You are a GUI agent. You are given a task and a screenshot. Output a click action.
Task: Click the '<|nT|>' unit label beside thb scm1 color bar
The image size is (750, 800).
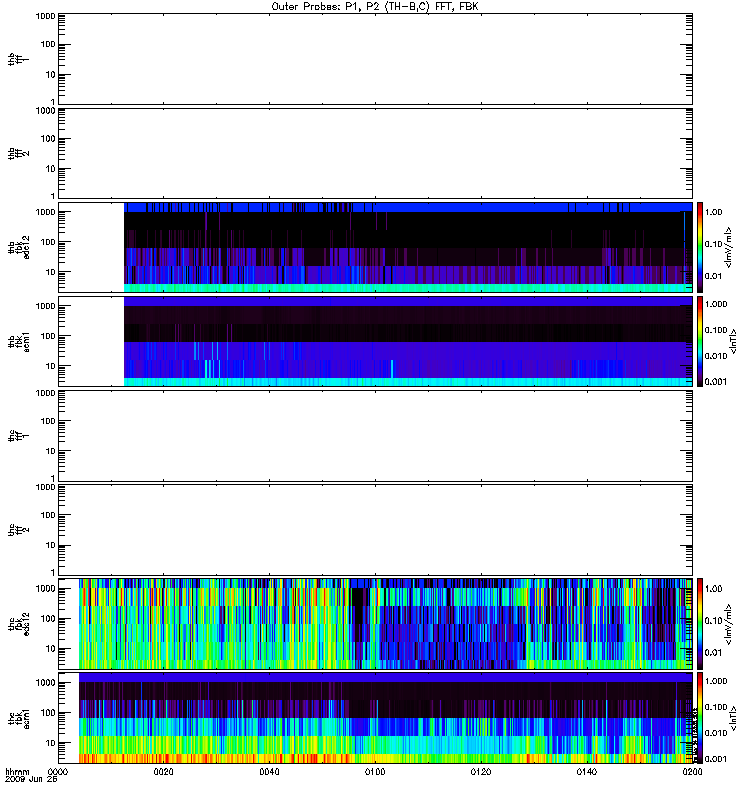click(x=733, y=341)
